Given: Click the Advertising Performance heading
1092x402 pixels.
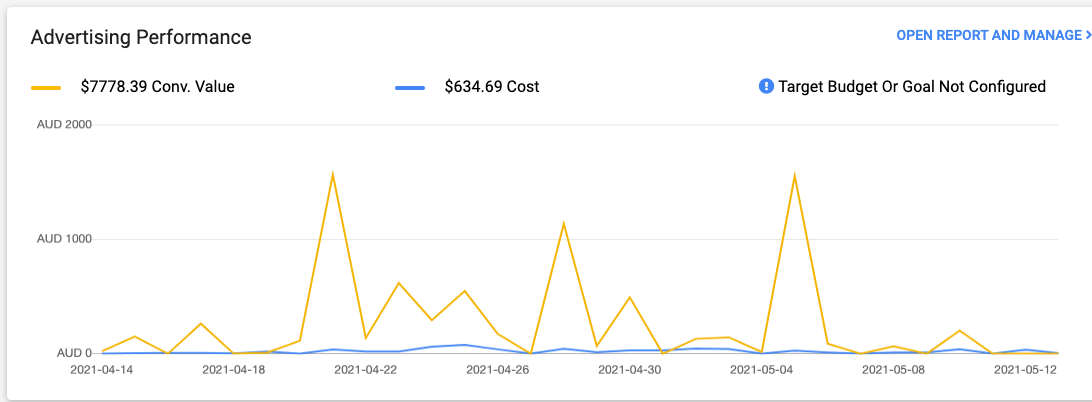Looking at the screenshot, I should click(141, 38).
